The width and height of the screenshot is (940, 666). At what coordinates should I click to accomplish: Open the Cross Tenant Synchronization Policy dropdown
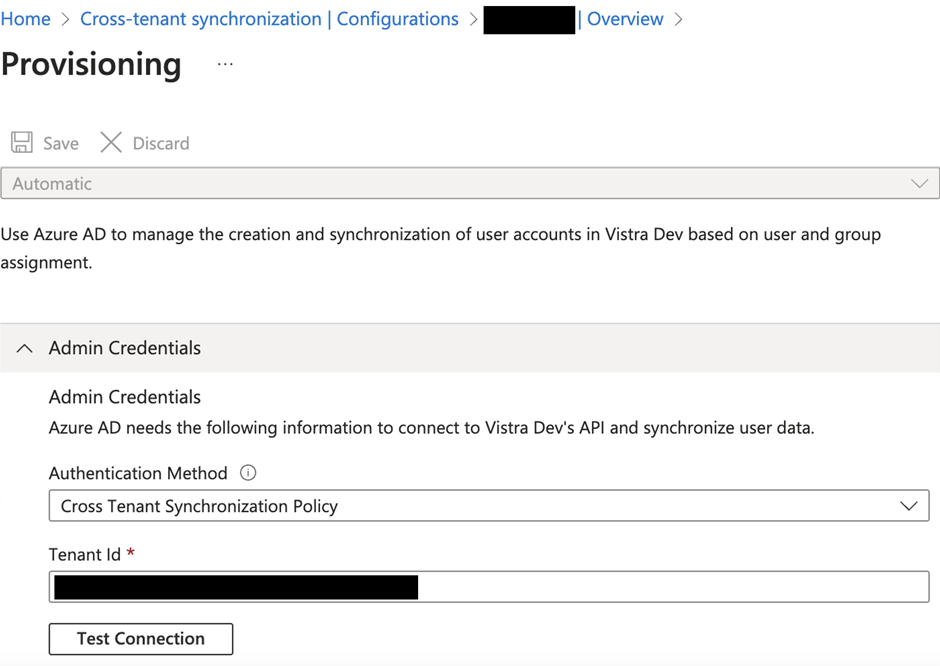(x=489, y=505)
